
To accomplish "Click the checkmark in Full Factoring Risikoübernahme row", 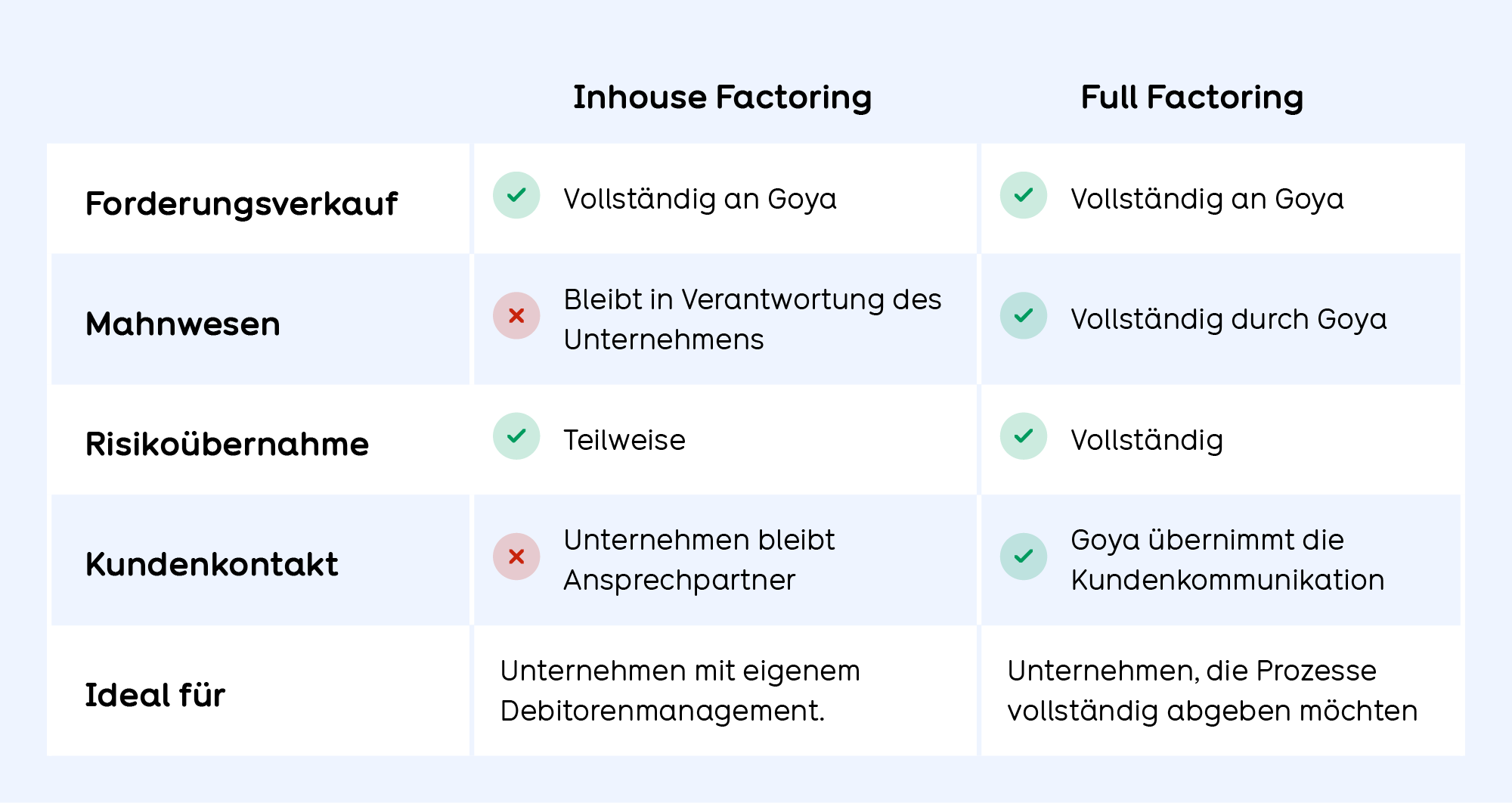I will click(1024, 436).
